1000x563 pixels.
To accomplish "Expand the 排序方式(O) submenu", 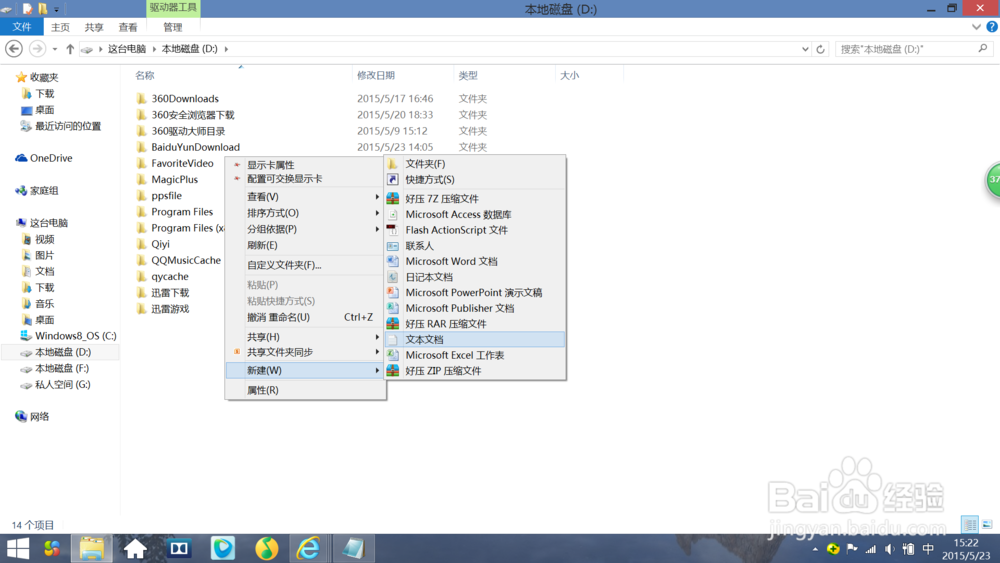I will coord(305,213).
